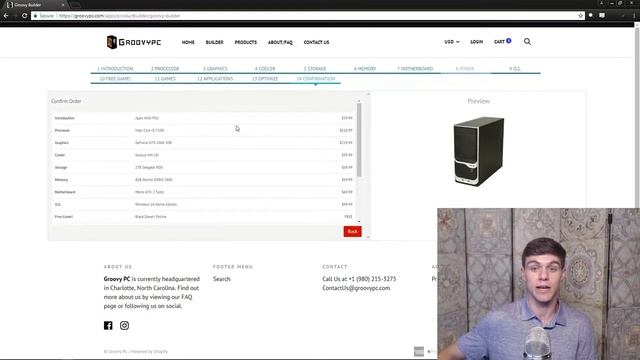Click the Introduction row in the order
The height and width of the screenshot is (360, 640).
(203, 118)
